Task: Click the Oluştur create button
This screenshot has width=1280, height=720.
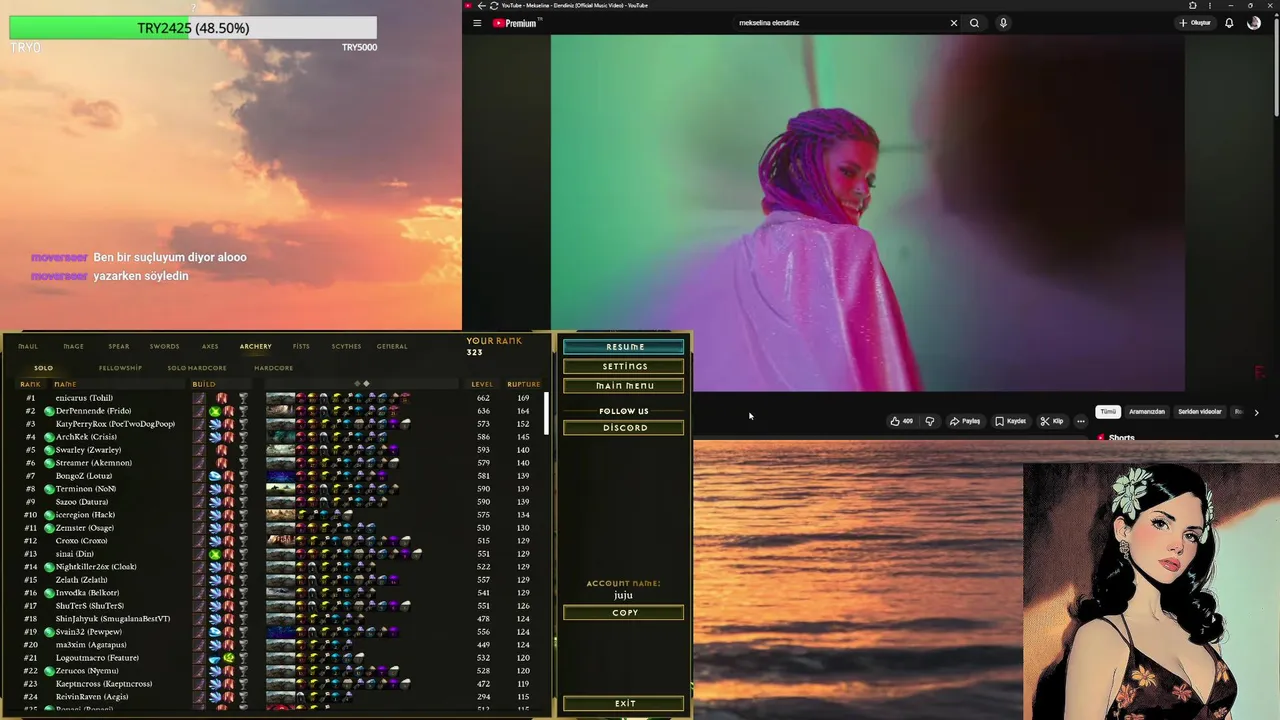Action: 1195,23
